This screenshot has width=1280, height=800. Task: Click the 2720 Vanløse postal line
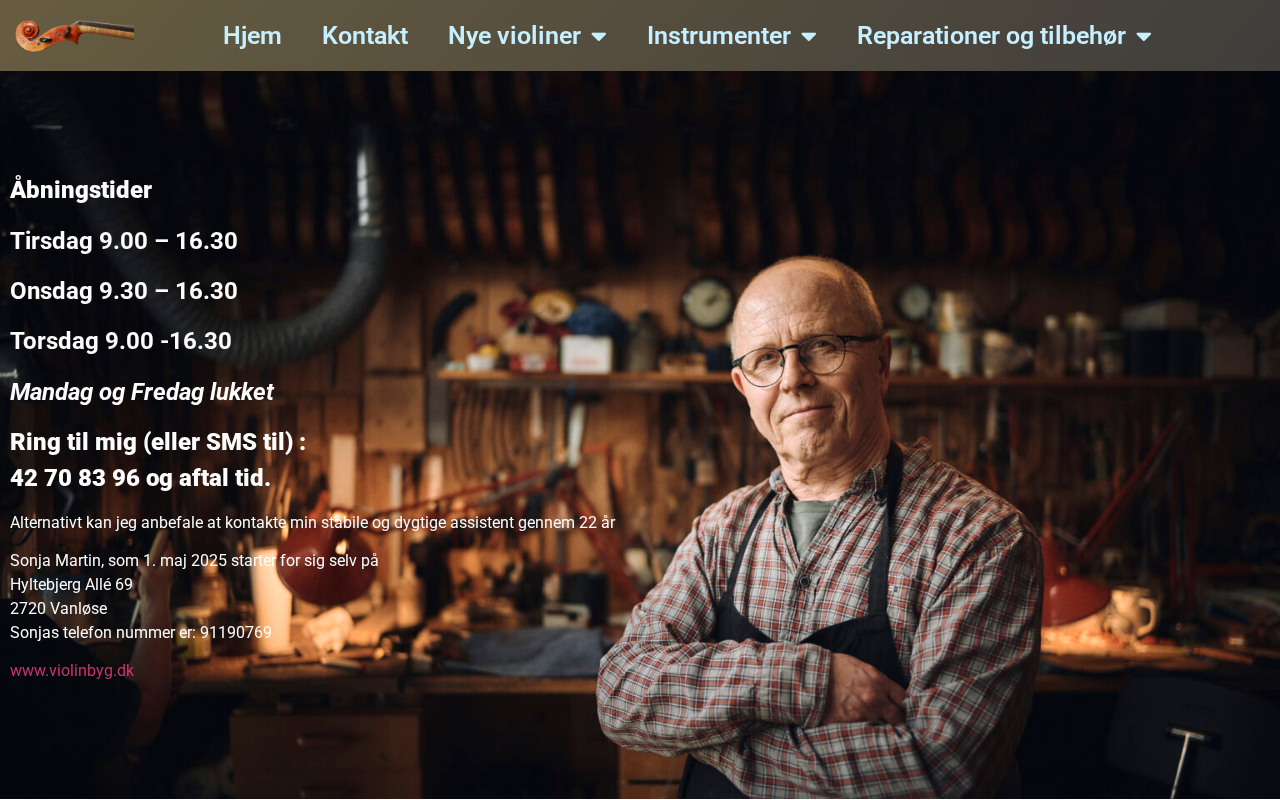pyautogui.click(x=59, y=608)
